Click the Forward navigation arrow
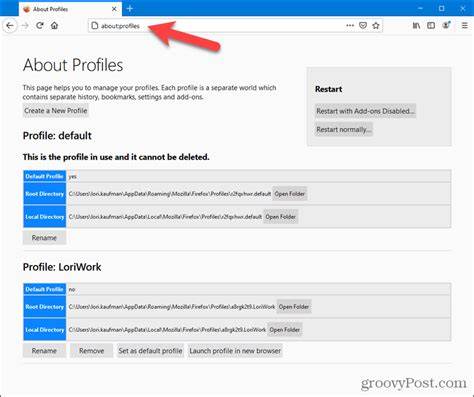 (25, 26)
